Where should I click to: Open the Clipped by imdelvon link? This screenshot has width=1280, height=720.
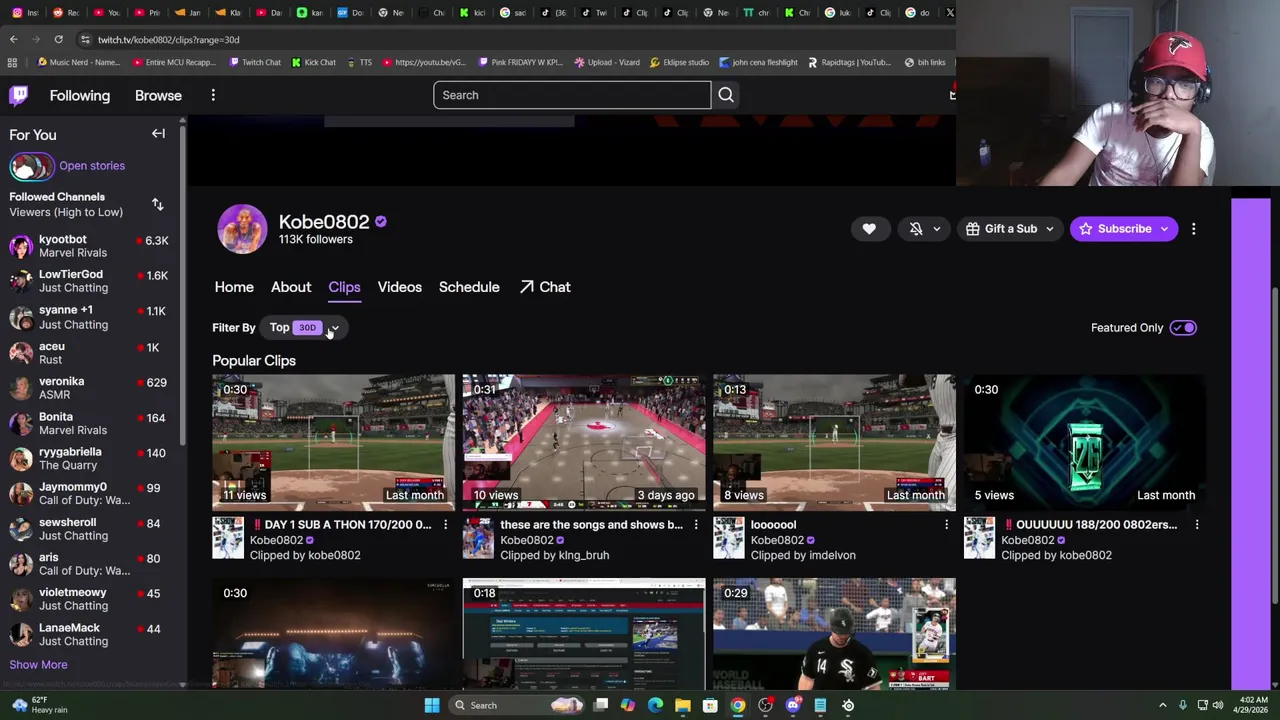pyautogui.click(x=803, y=555)
